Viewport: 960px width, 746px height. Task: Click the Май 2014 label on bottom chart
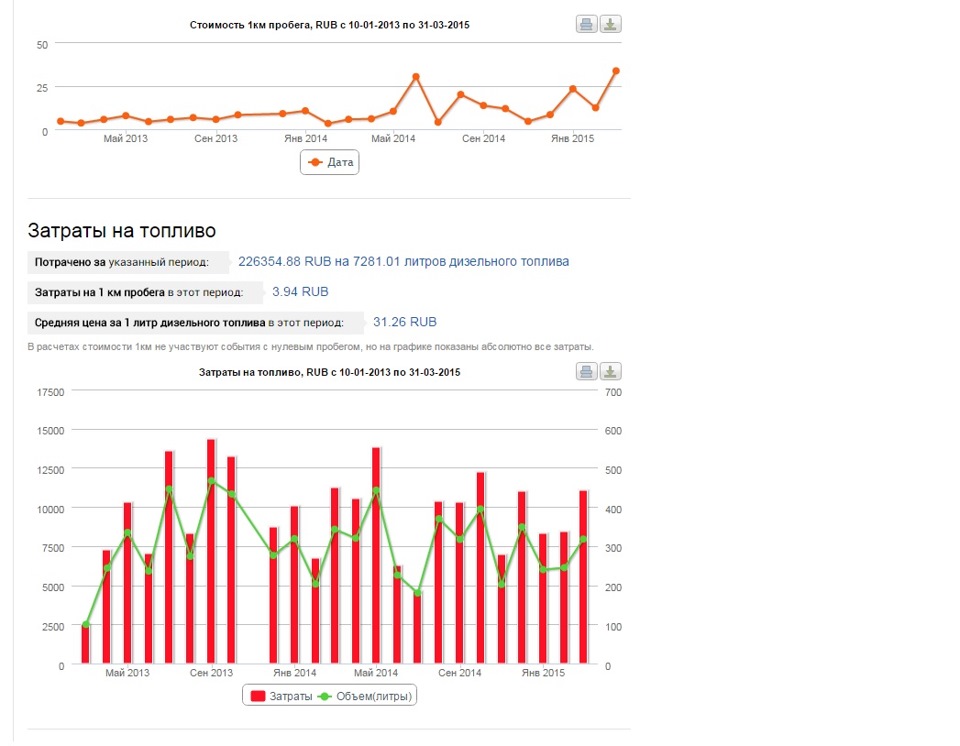click(376, 673)
